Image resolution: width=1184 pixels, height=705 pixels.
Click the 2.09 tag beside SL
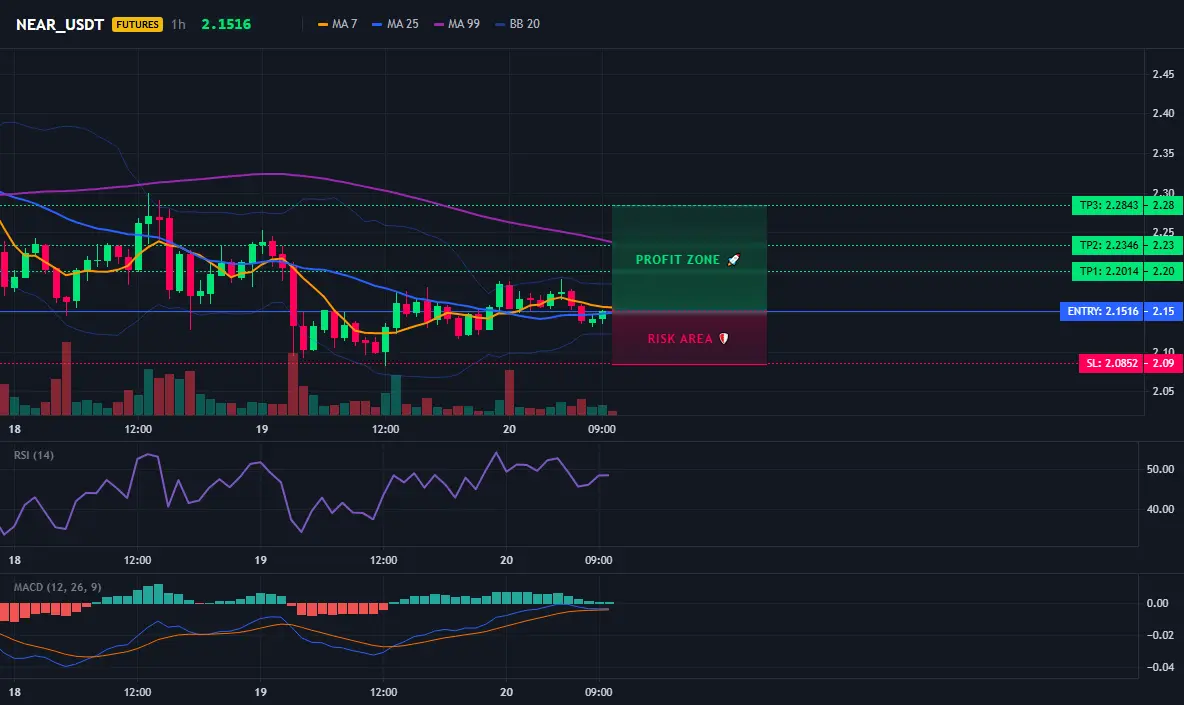click(1164, 363)
